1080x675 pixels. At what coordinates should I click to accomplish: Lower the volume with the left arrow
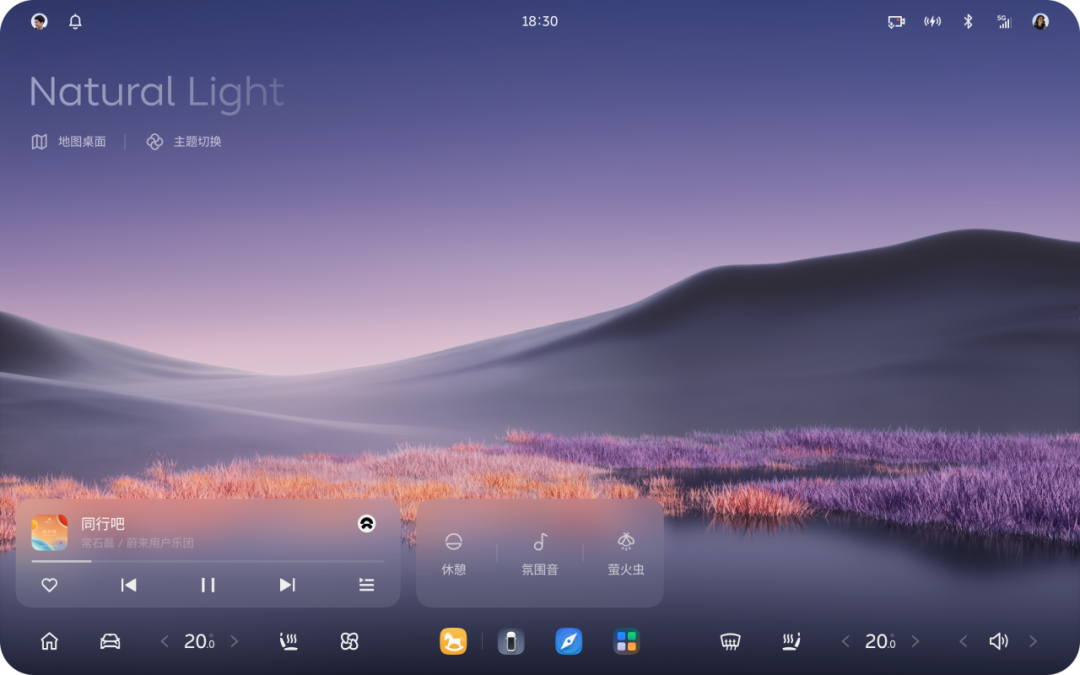pos(964,641)
